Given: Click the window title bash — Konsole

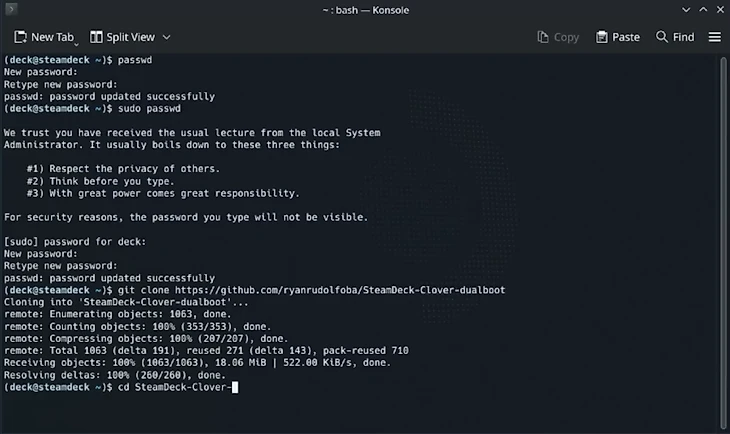Looking at the screenshot, I should (x=365, y=10).
